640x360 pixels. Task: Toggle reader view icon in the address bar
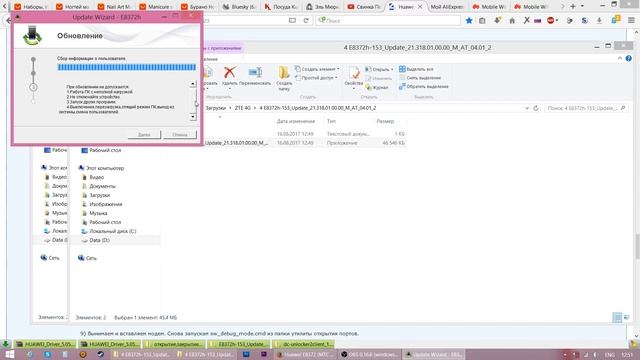pos(292,20)
